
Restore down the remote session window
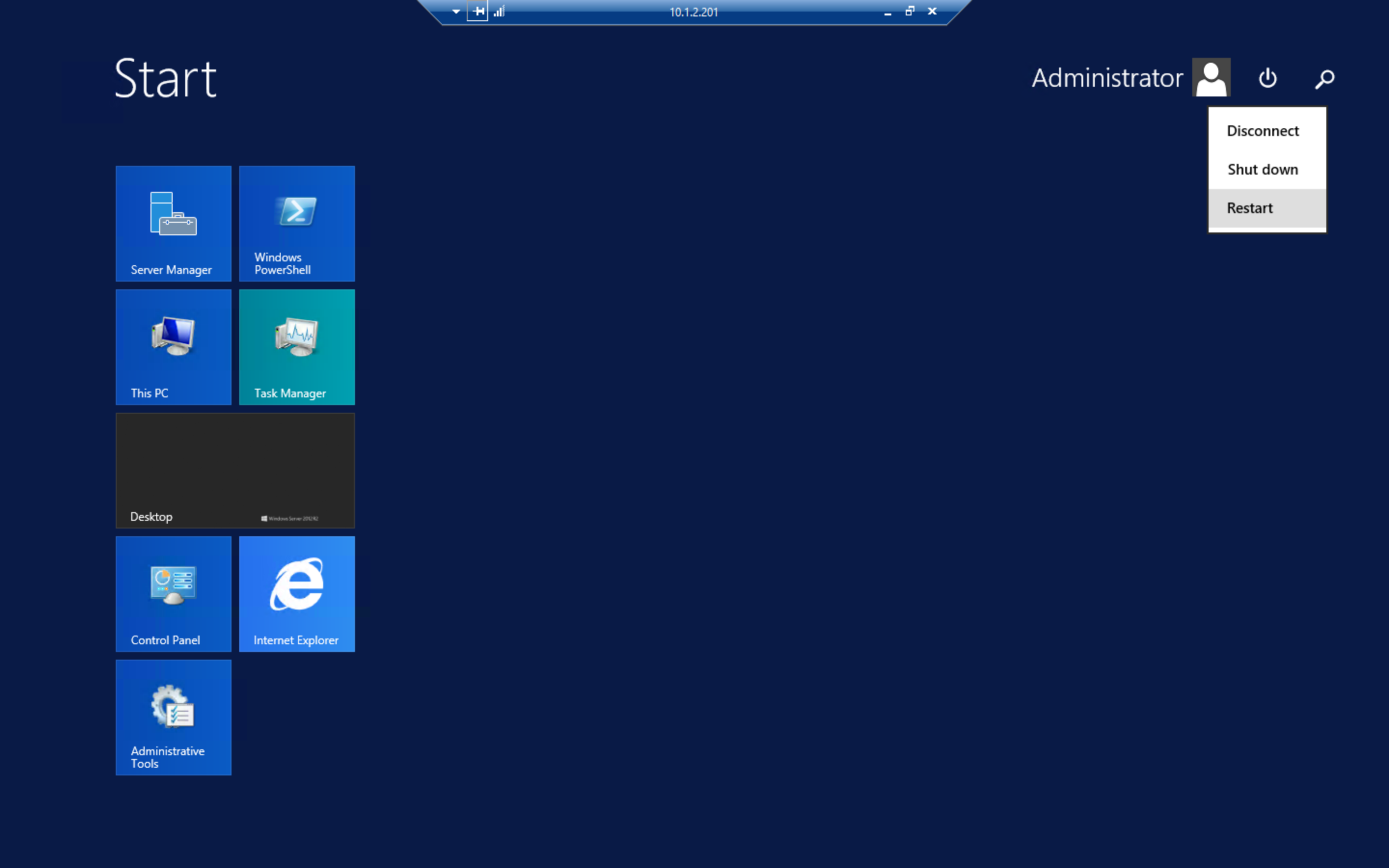click(910, 11)
